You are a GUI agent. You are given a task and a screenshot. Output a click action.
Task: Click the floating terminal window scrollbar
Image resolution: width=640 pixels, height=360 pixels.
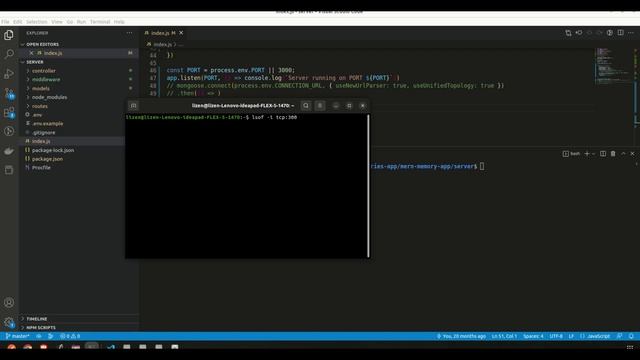369,186
